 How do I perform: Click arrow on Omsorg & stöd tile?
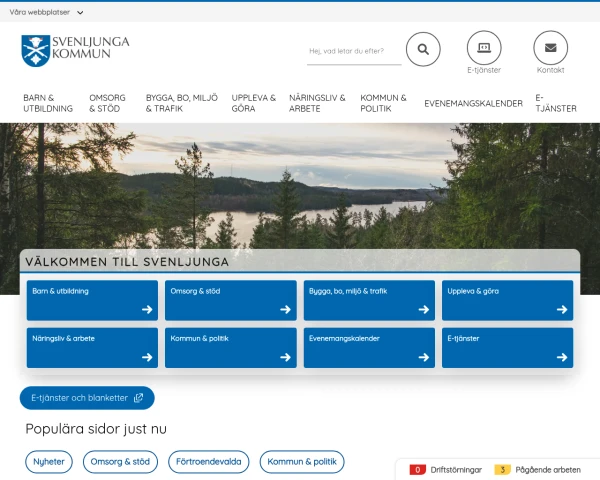click(285, 309)
